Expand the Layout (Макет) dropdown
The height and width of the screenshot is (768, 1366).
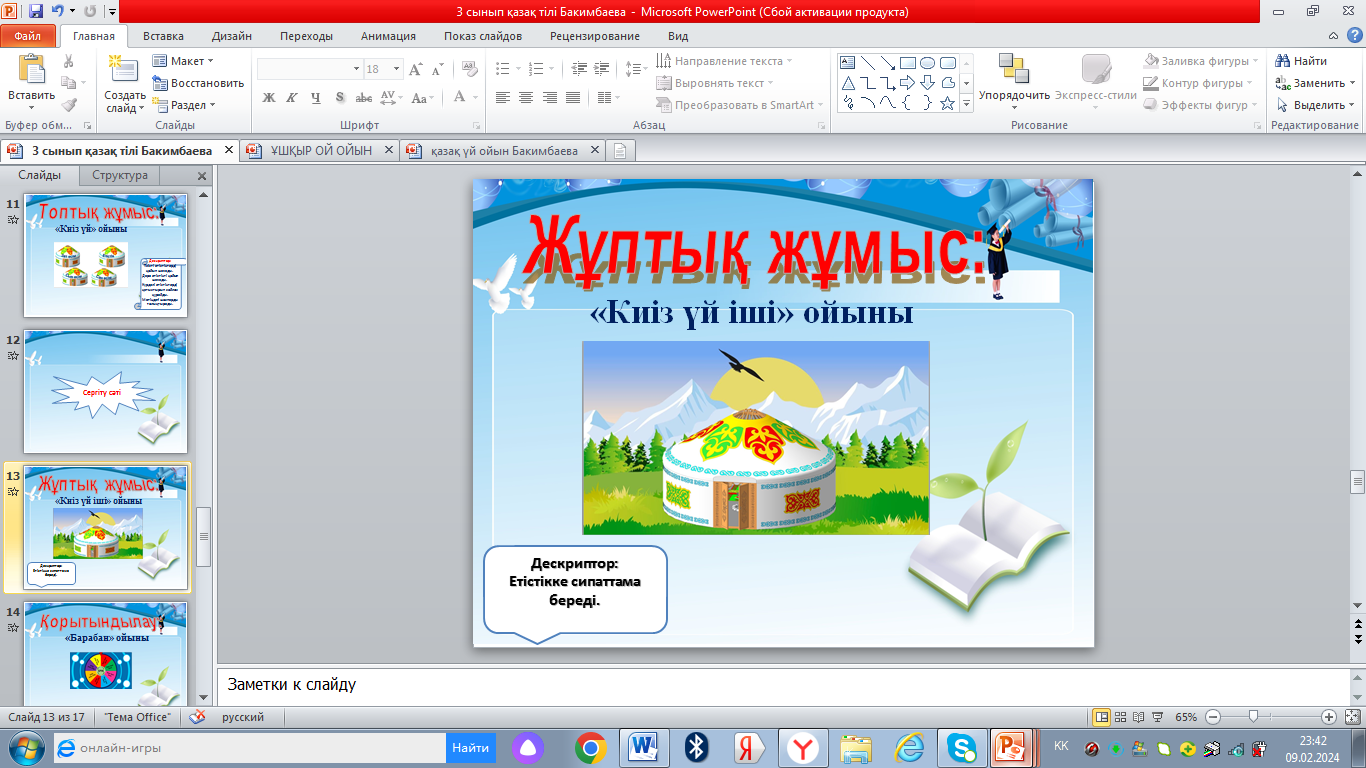[186, 61]
